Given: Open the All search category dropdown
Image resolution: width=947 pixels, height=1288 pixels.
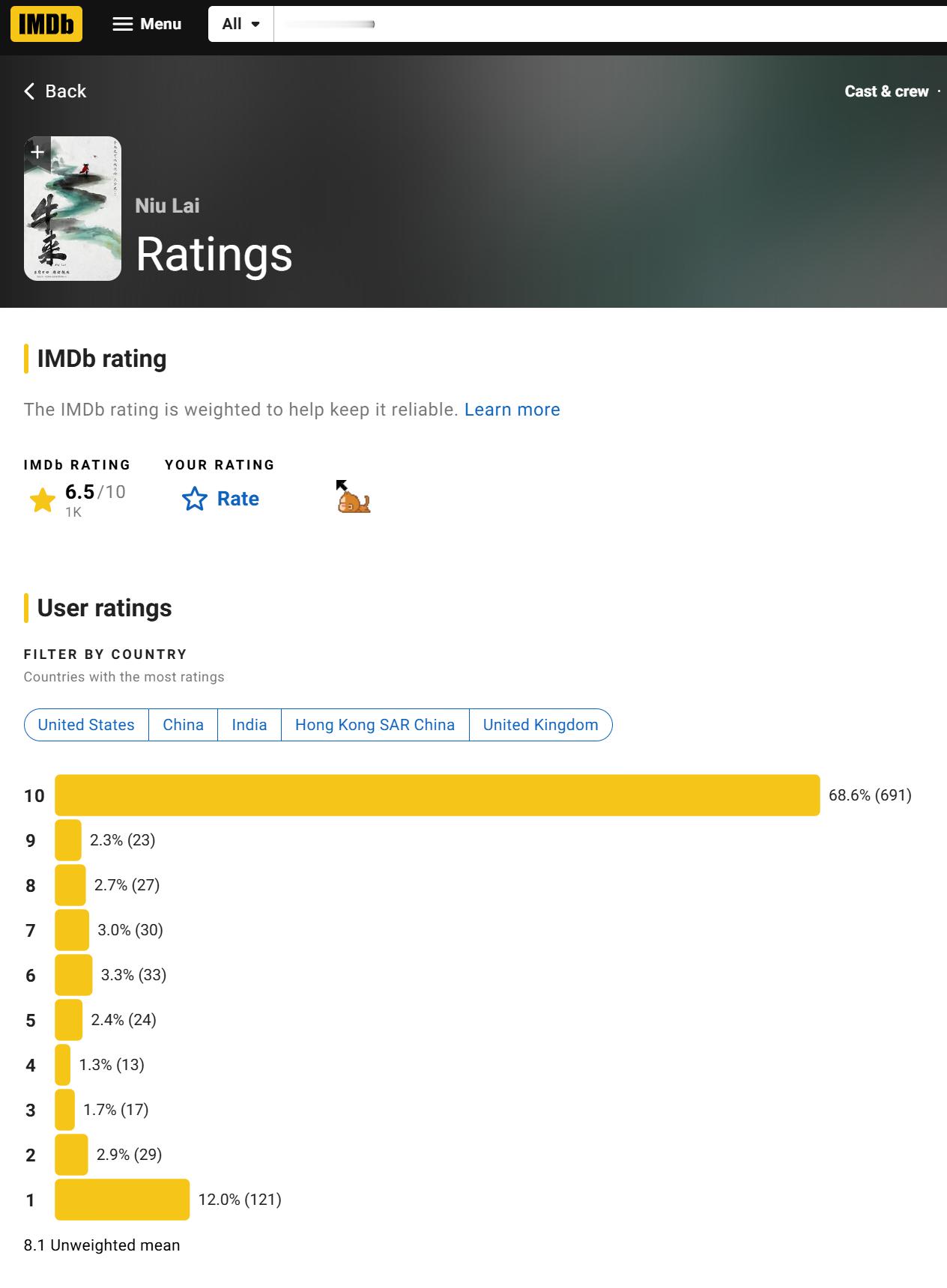Looking at the screenshot, I should tap(241, 24).
